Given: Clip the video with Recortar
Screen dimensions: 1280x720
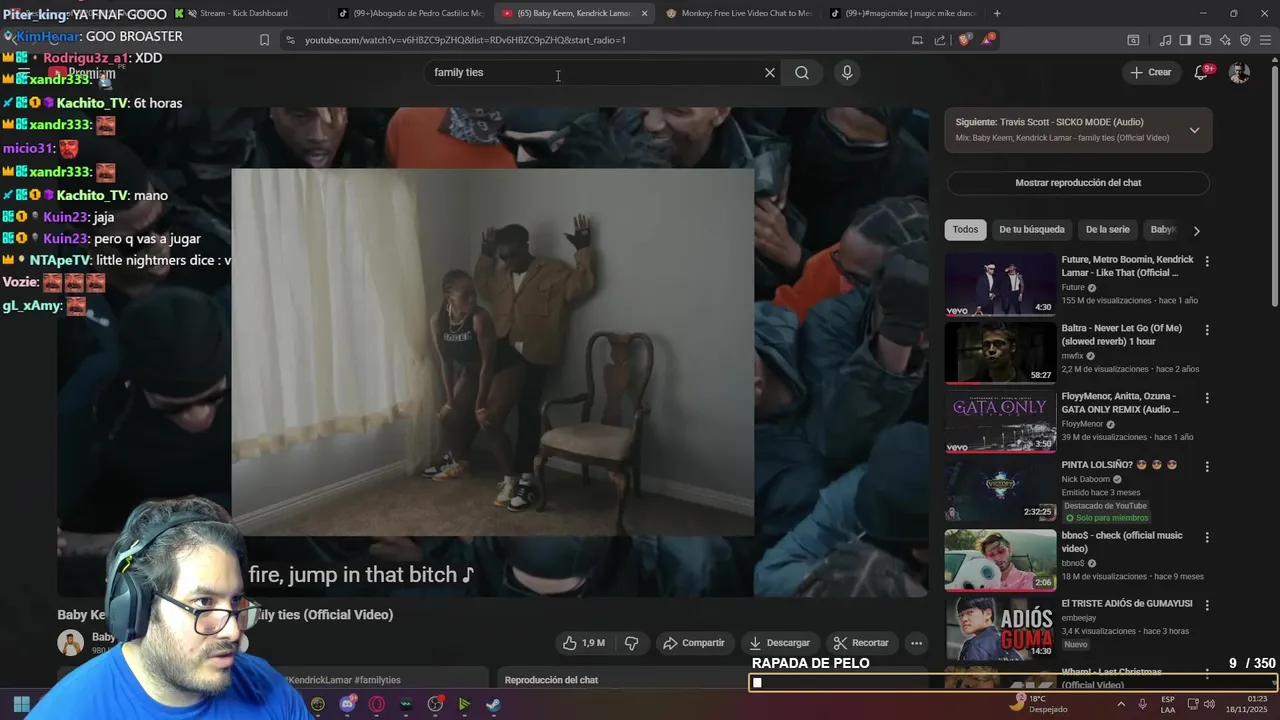Looking at the screenshot, I should tap(861, 643).
